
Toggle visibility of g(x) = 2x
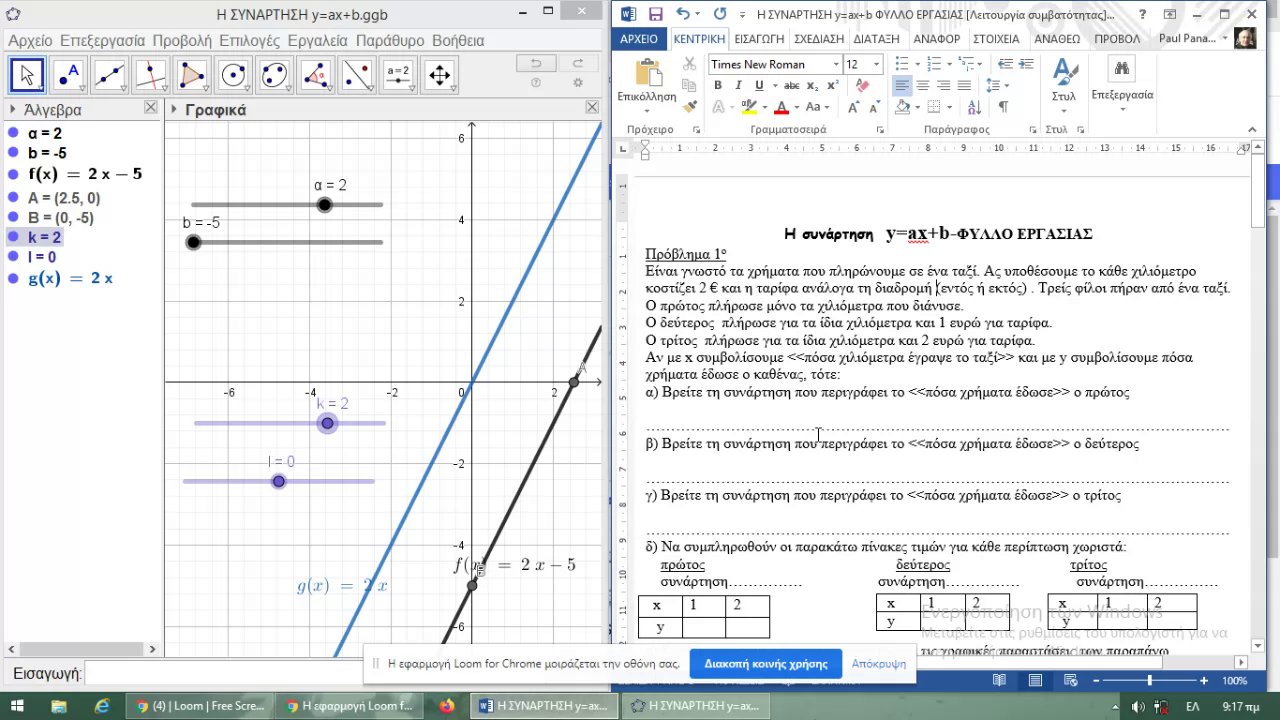13,278
